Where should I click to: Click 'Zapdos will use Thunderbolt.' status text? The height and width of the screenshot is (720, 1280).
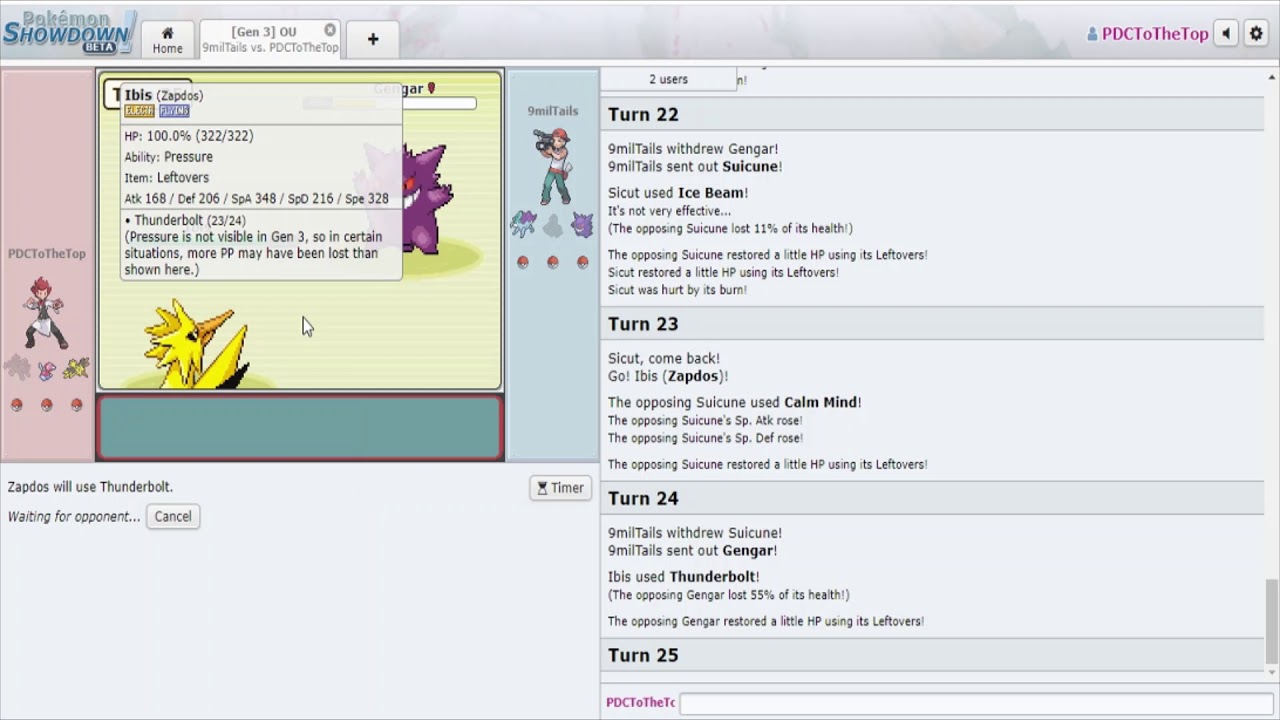[x=90, y=487]
